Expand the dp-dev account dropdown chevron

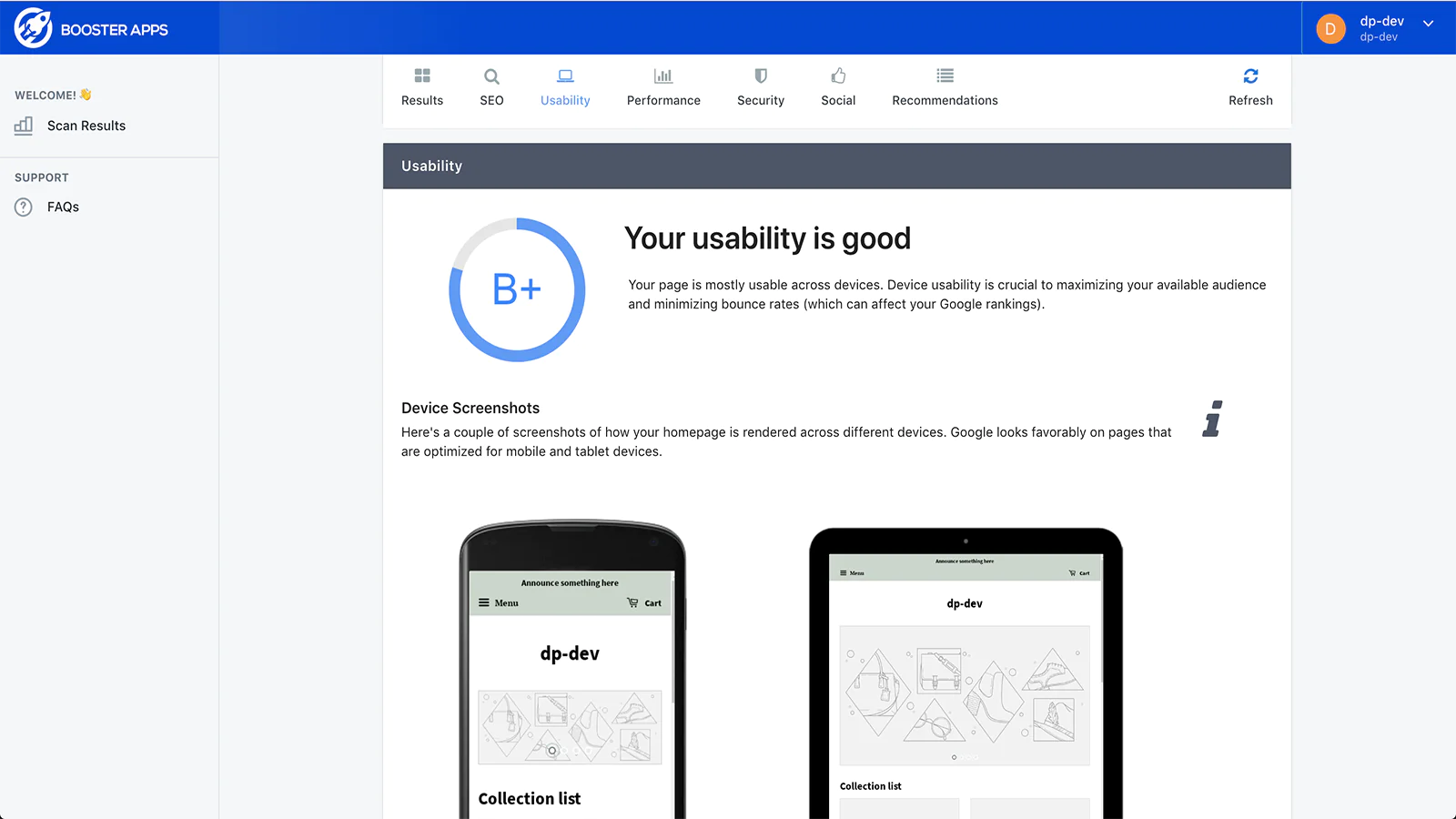click(x=1429, y=24)
